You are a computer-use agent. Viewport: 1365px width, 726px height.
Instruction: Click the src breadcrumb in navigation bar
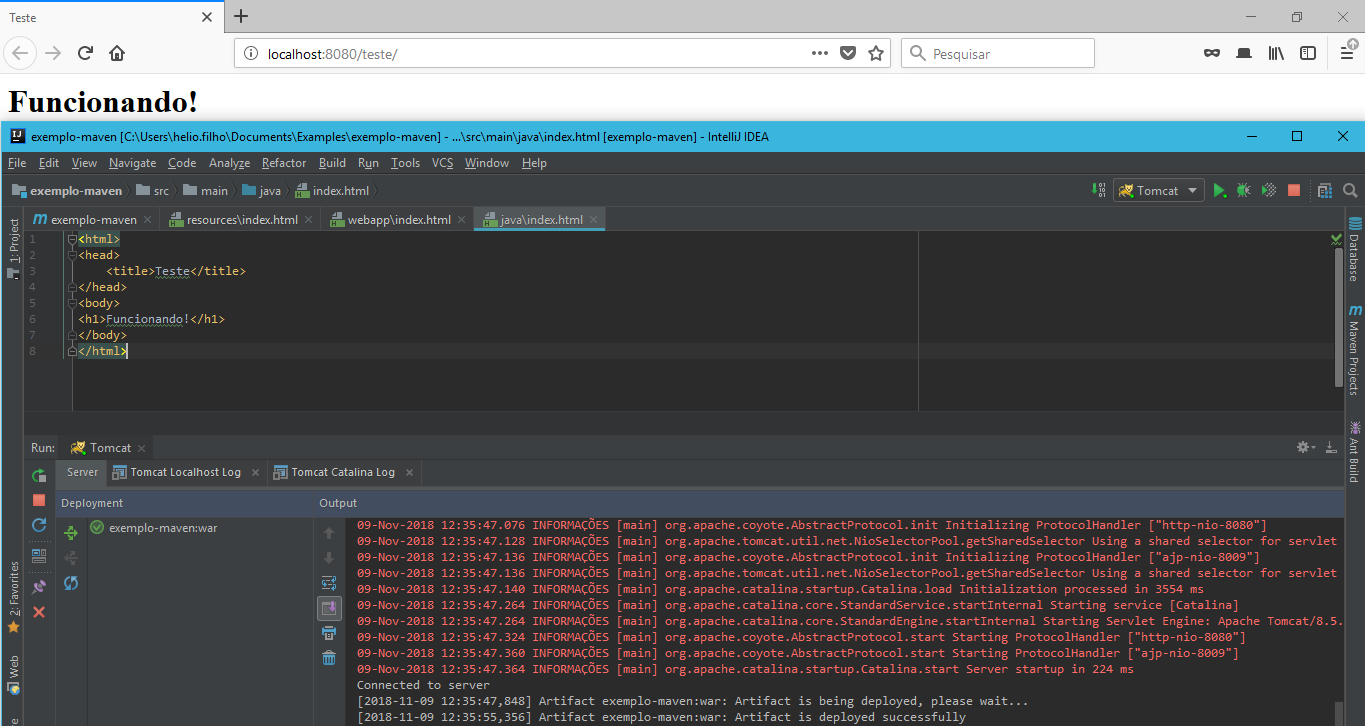153,191
